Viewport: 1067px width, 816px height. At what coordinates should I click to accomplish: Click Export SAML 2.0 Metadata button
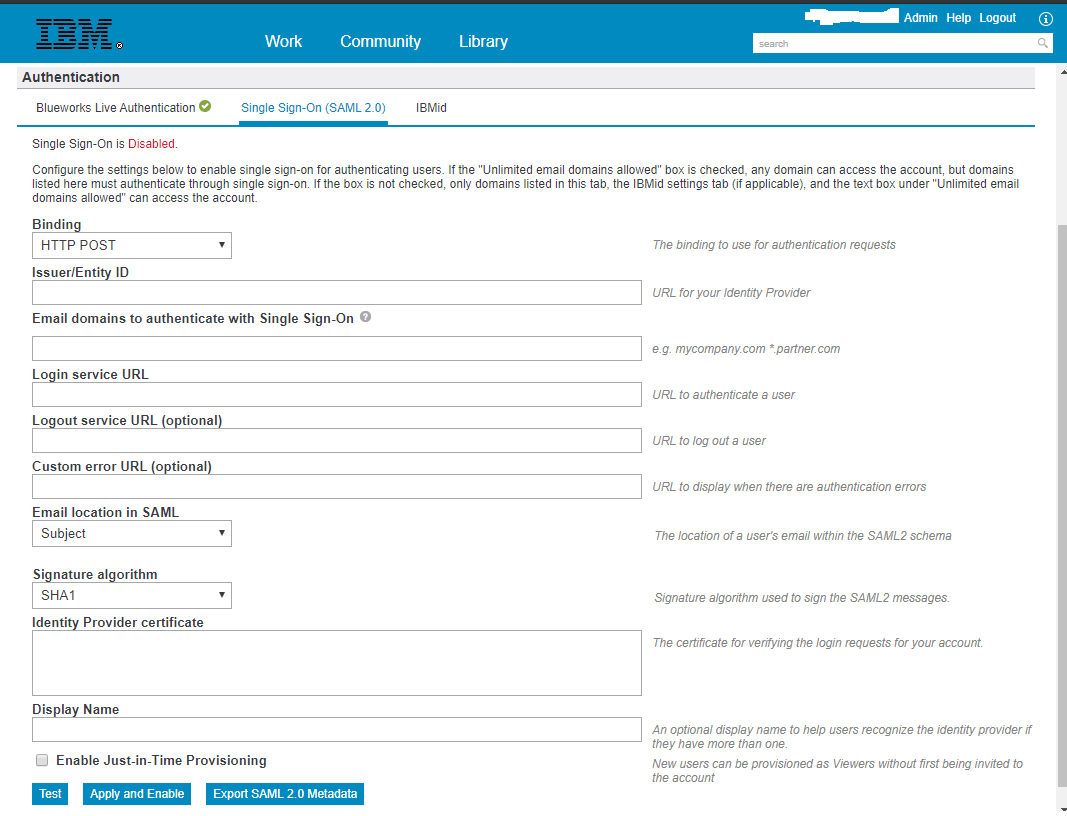(x=285, y=794)
